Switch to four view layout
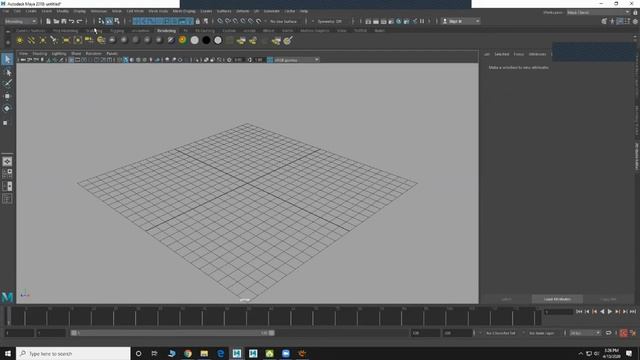 click(7, 174)
